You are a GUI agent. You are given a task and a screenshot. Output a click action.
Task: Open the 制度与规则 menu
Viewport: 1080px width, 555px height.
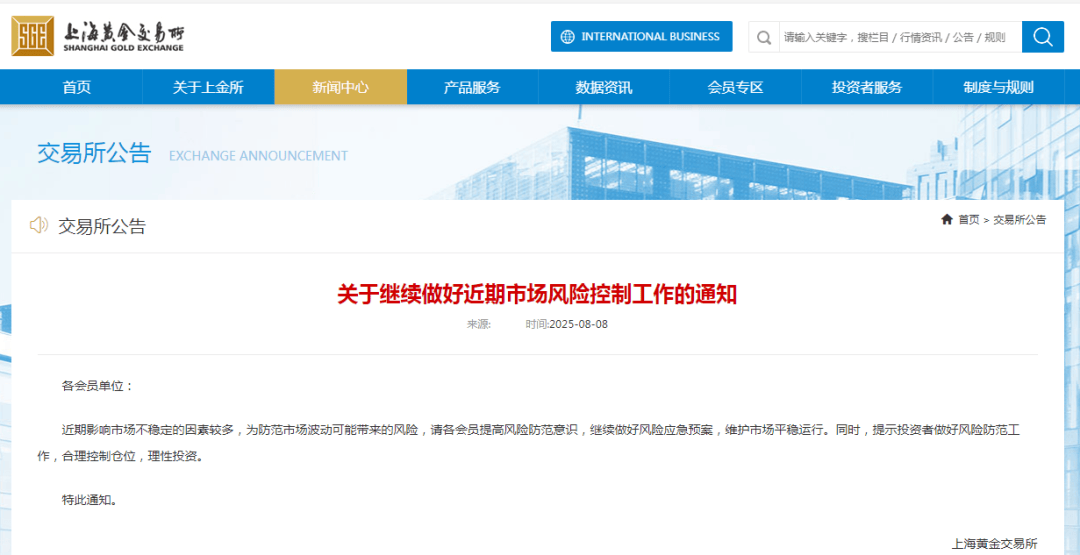[x=999, y=87]
